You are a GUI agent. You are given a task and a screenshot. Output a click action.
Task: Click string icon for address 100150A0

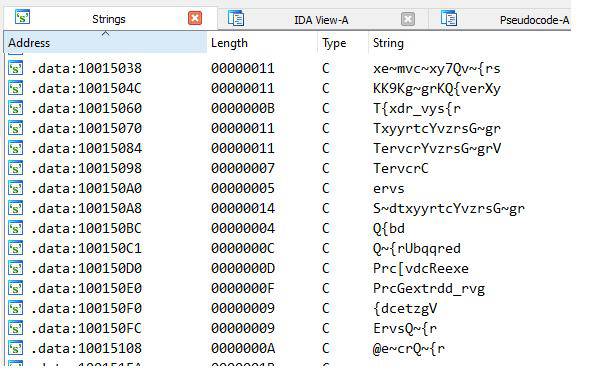[16, 188]
